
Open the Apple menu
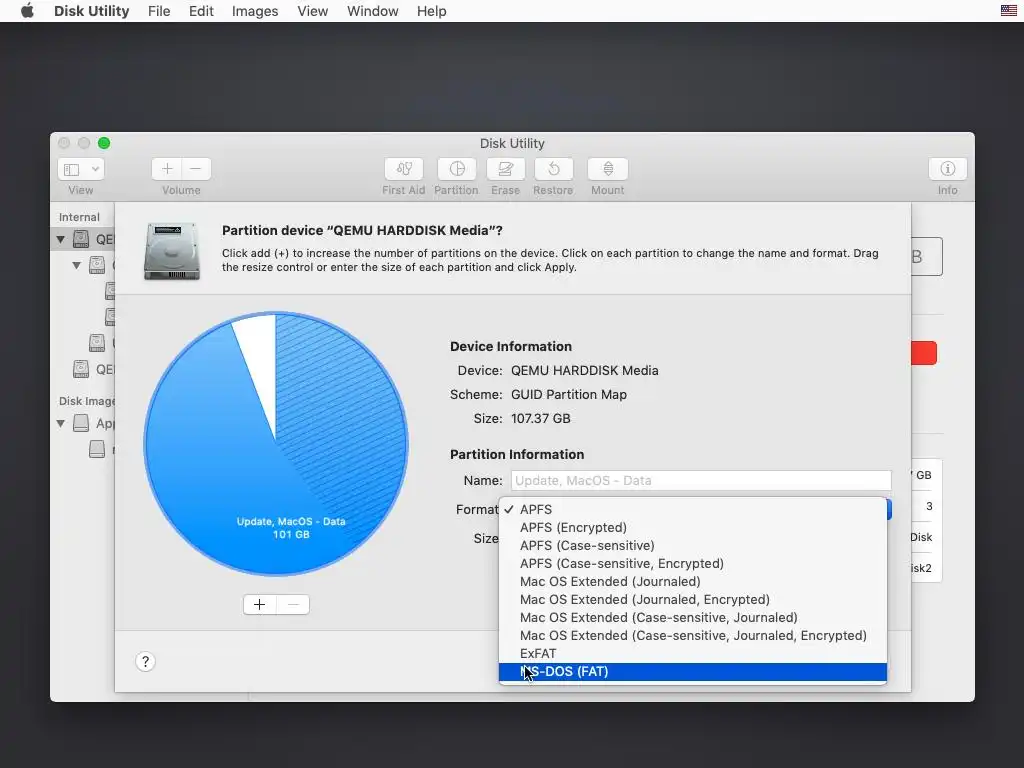tap(27, 11)
